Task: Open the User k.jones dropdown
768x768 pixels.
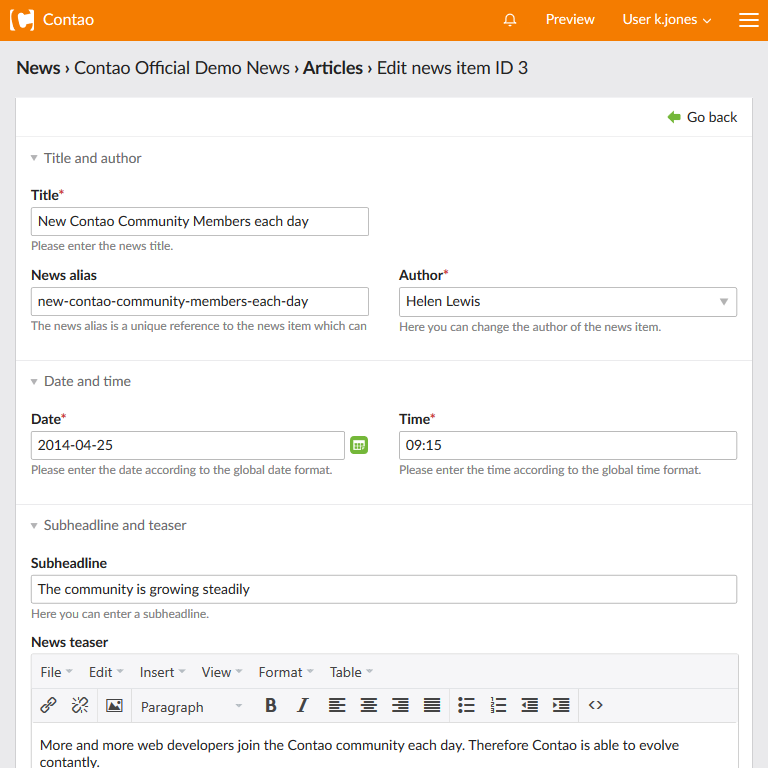Action: (667, 20)
